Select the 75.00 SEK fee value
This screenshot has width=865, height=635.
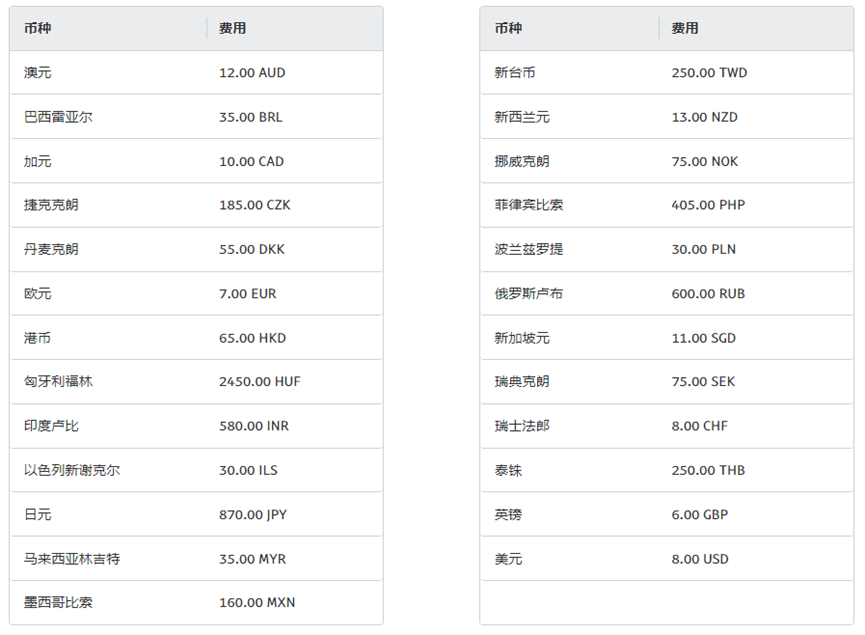pyautogui.click(x=703, y=382)
